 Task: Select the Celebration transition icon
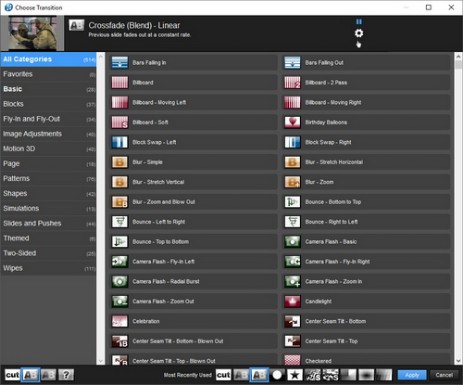(x=120, y=321)
